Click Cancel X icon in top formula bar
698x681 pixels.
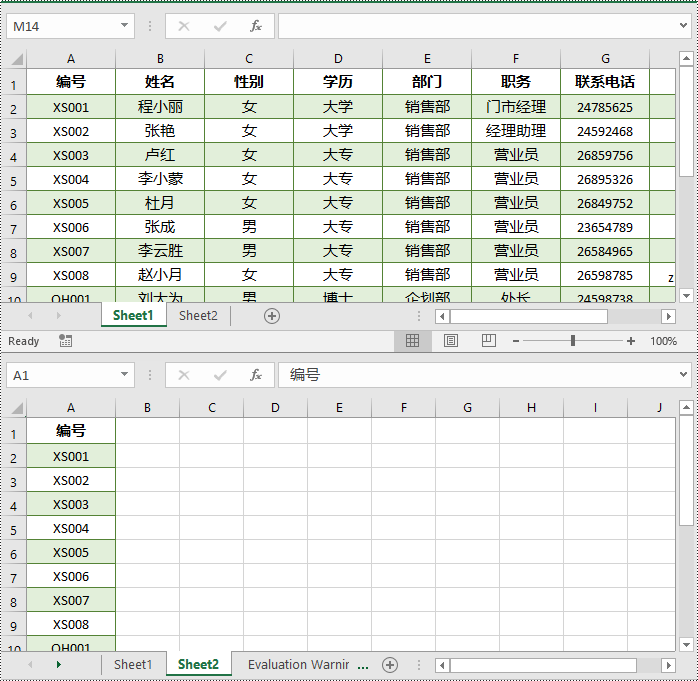point(184,26)
